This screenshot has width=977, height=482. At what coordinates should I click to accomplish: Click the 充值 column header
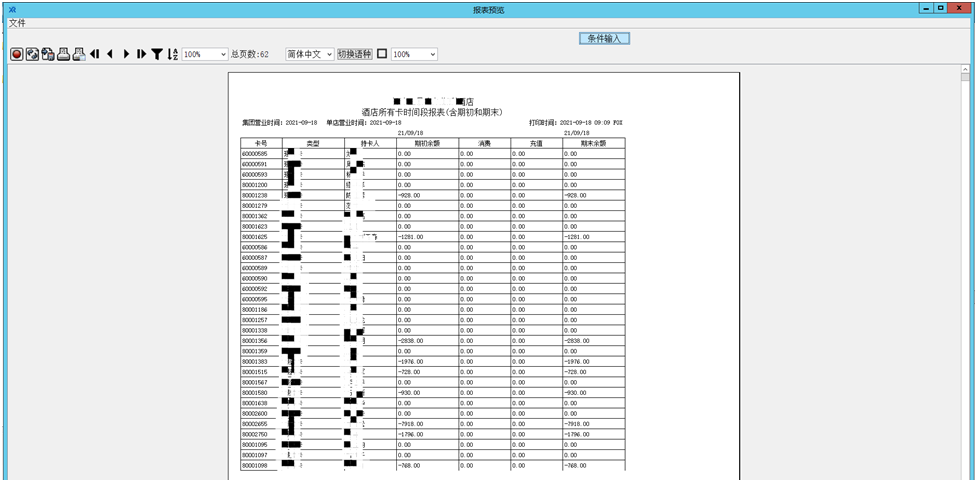(536, 143)
